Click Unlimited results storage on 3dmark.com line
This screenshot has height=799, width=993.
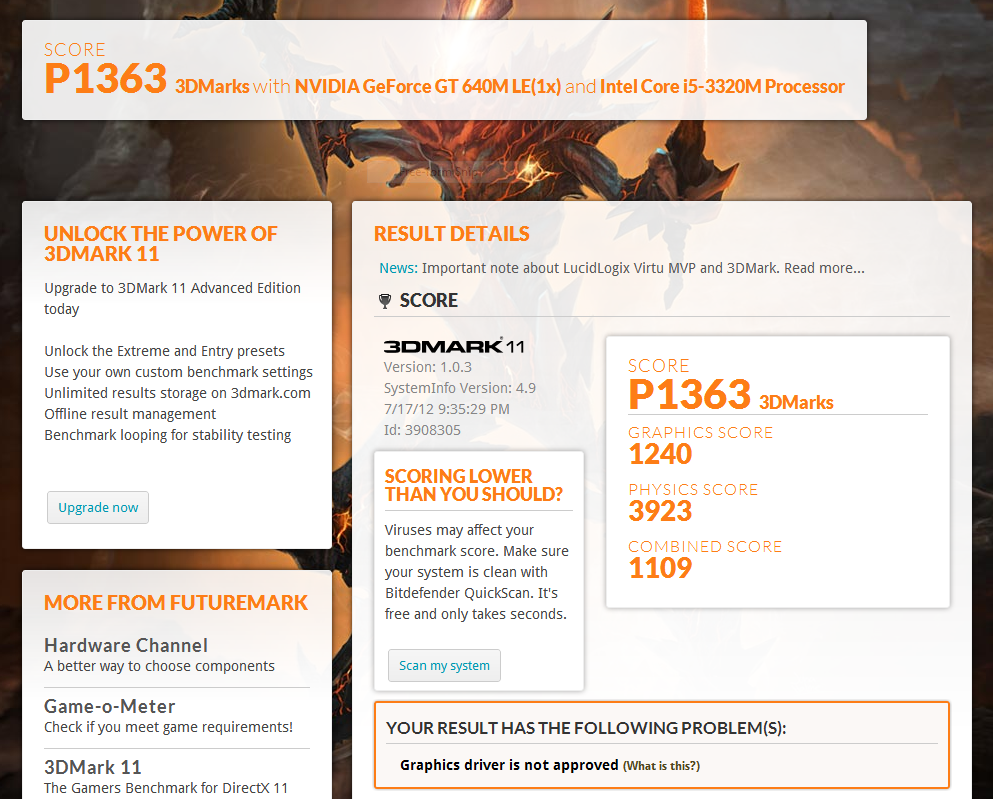[177, 393]
